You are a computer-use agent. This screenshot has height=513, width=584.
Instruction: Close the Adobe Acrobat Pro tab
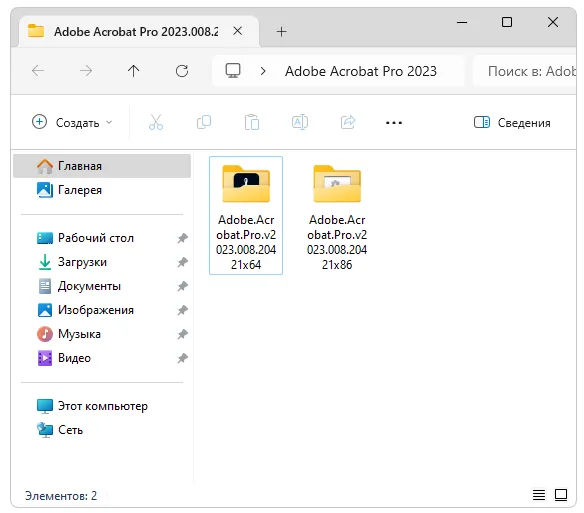pos(238,31)
